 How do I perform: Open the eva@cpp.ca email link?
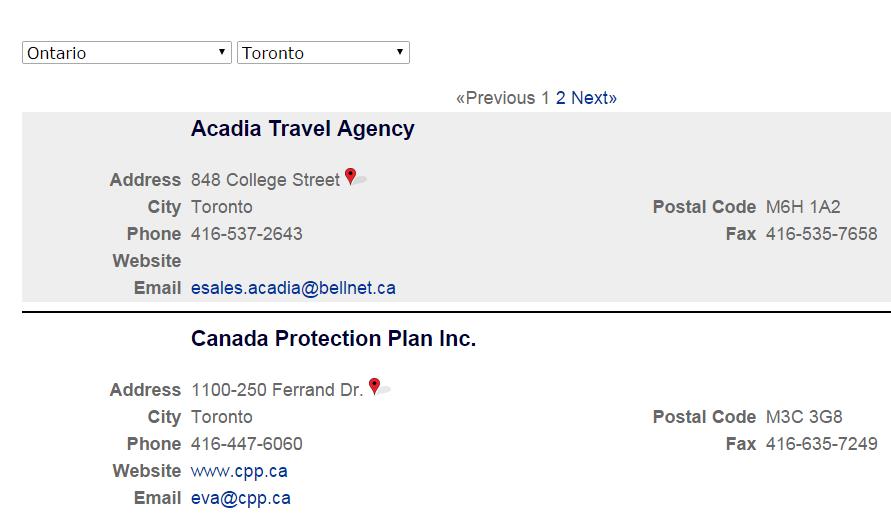(241, 498)
